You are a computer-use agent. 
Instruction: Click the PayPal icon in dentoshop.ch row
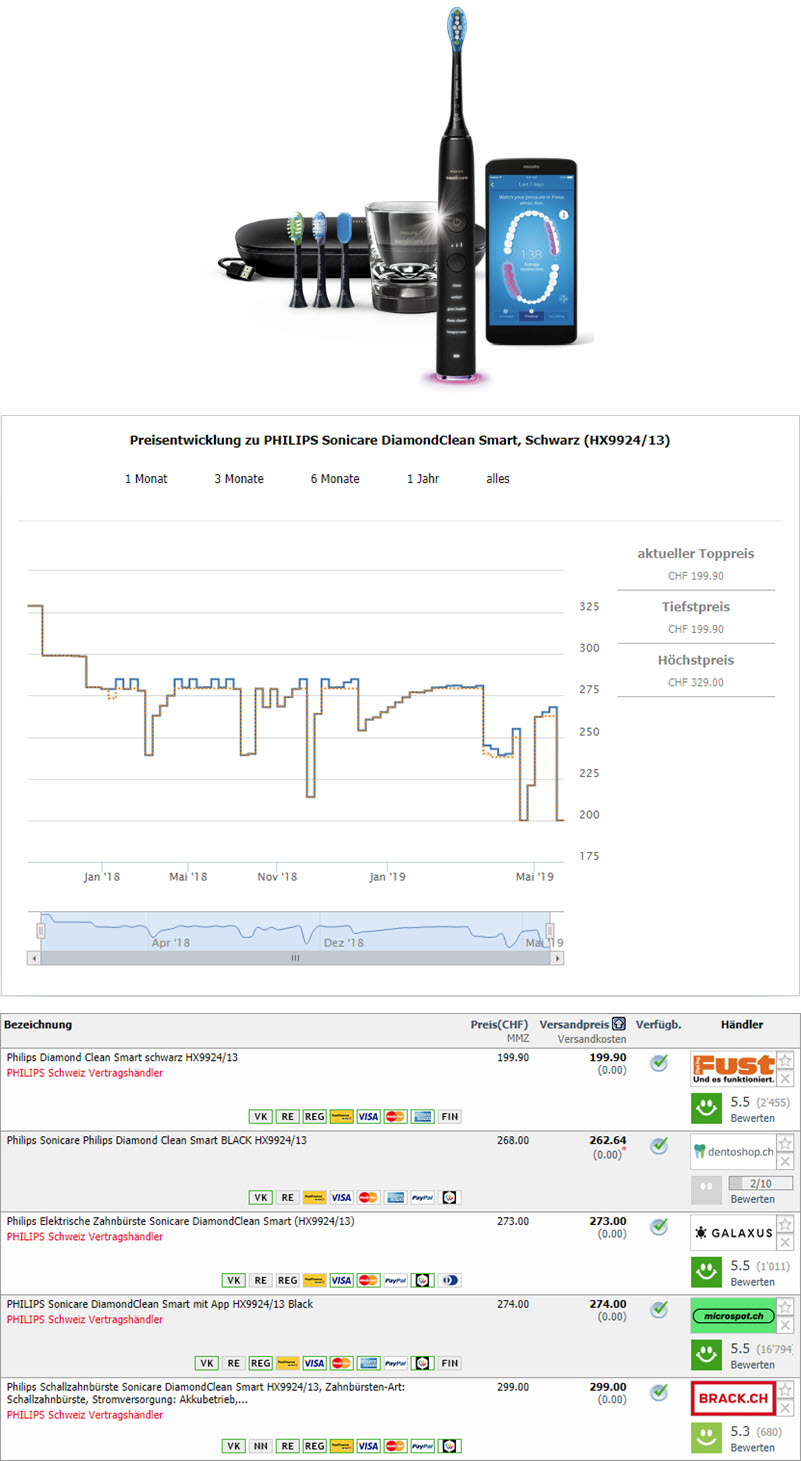coord(422,1198)
